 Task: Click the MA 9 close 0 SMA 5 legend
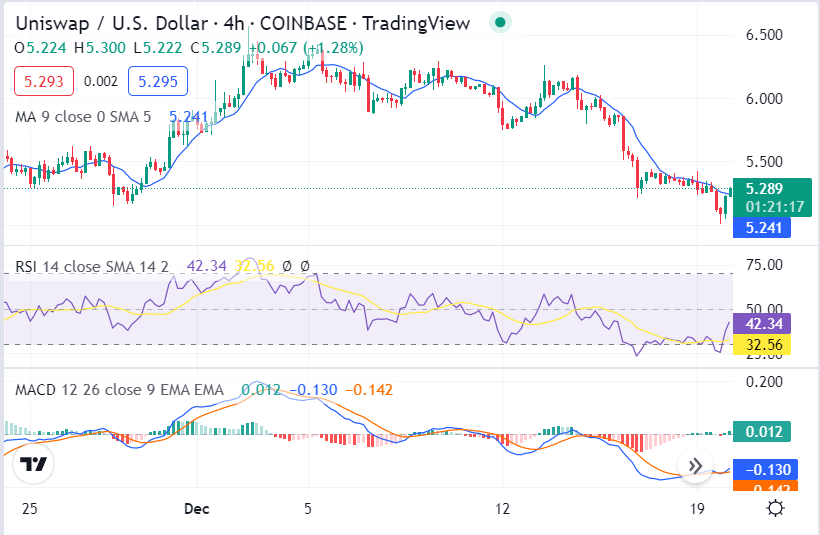click(x=83, y=117)
